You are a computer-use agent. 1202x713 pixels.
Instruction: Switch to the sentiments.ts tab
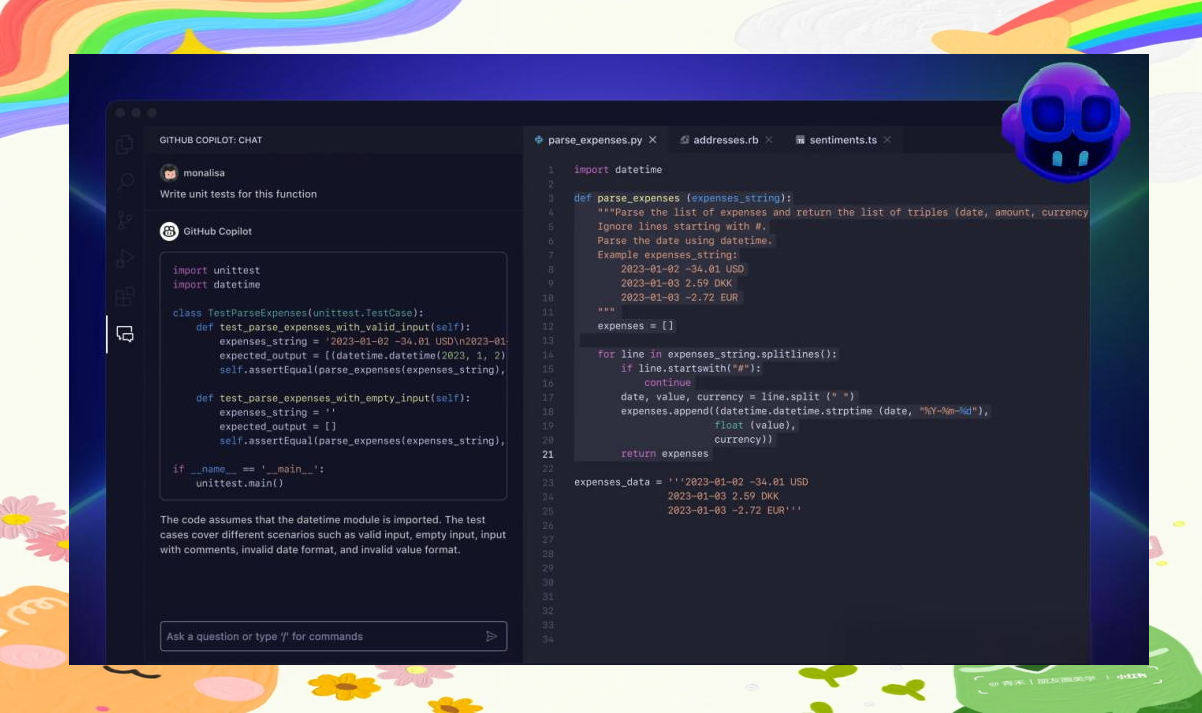(x=842, y=140)
